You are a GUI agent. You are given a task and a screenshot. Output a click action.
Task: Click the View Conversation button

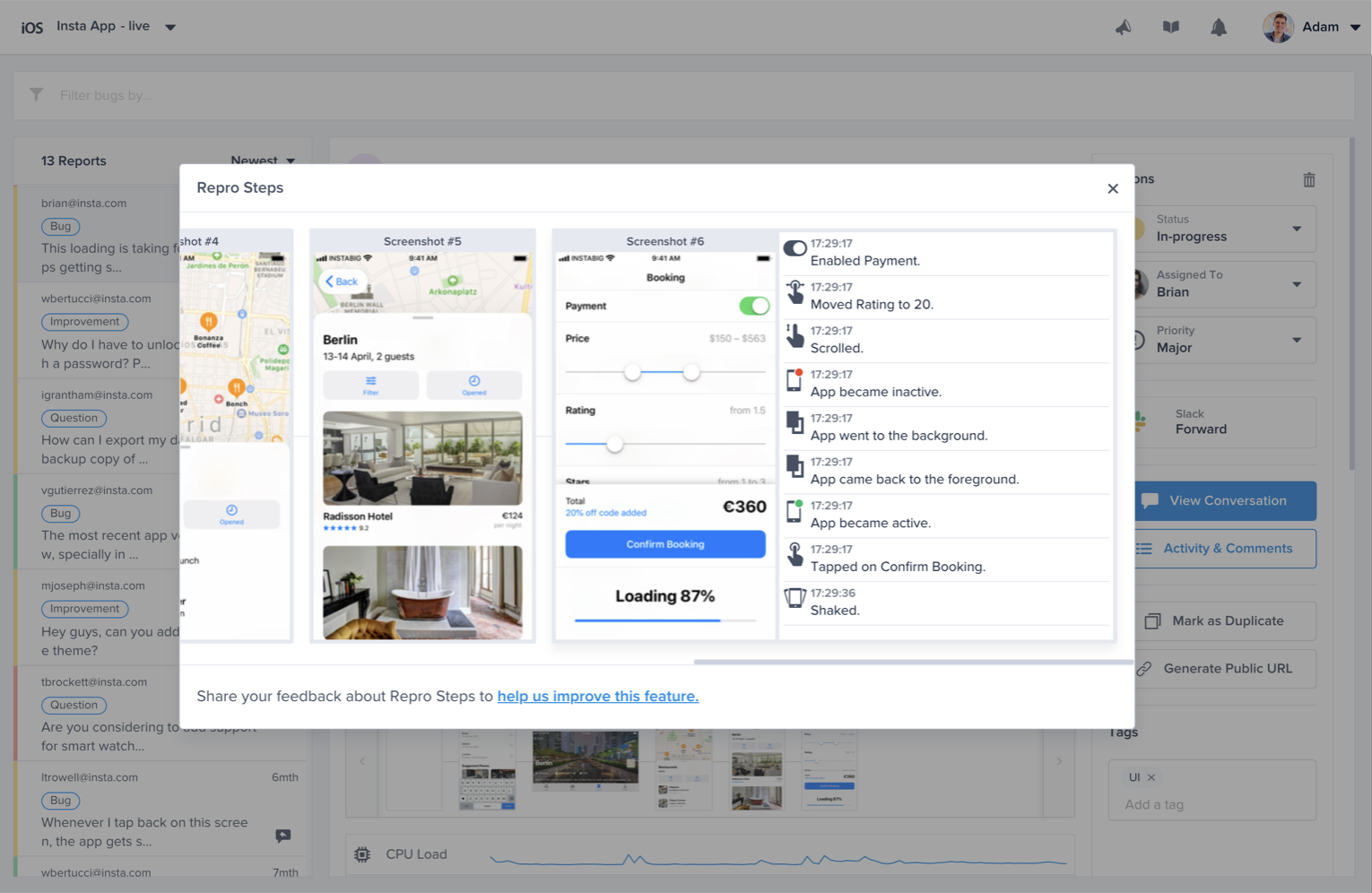tap(1226, 501)
